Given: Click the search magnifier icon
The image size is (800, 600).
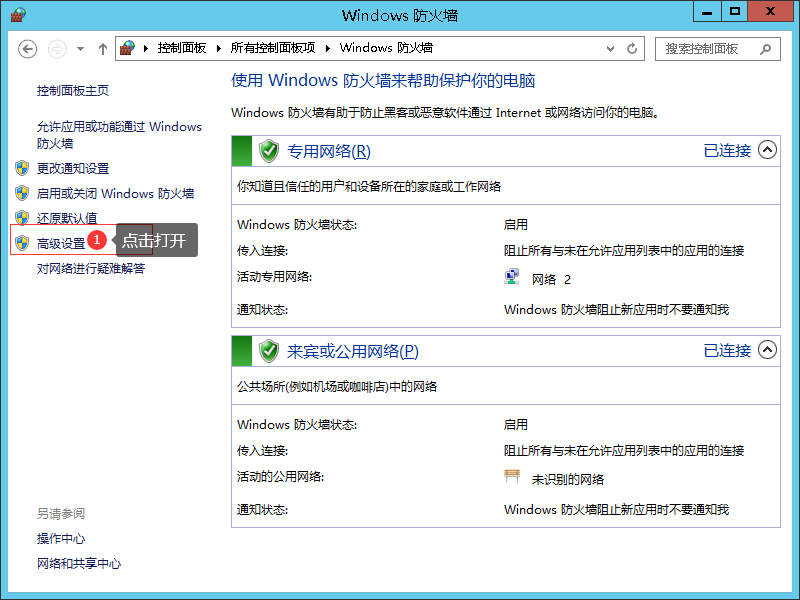Looking at the screenshot, I should point(765,49).
